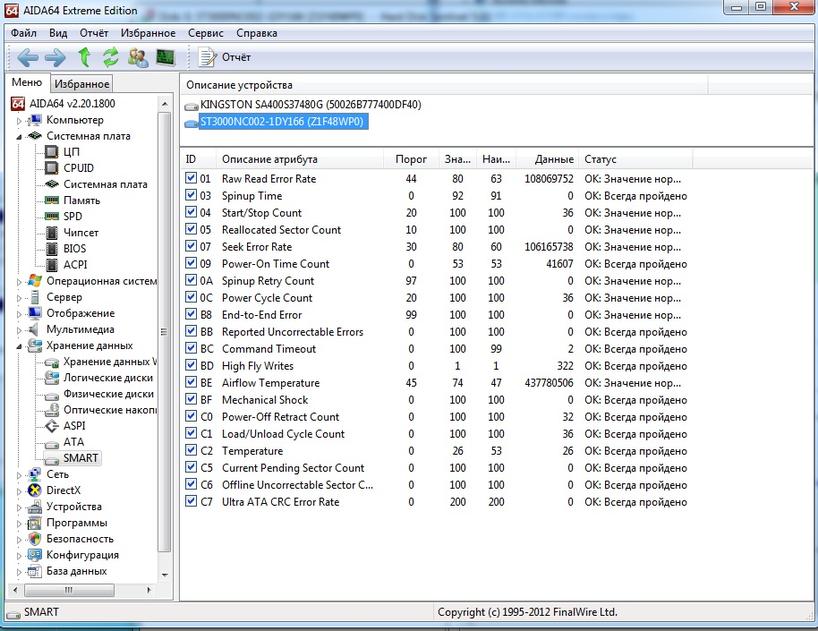This screenshot has height=631, width=818.
Task: Expand the Сервер tree node
Action: pos(19,298)
